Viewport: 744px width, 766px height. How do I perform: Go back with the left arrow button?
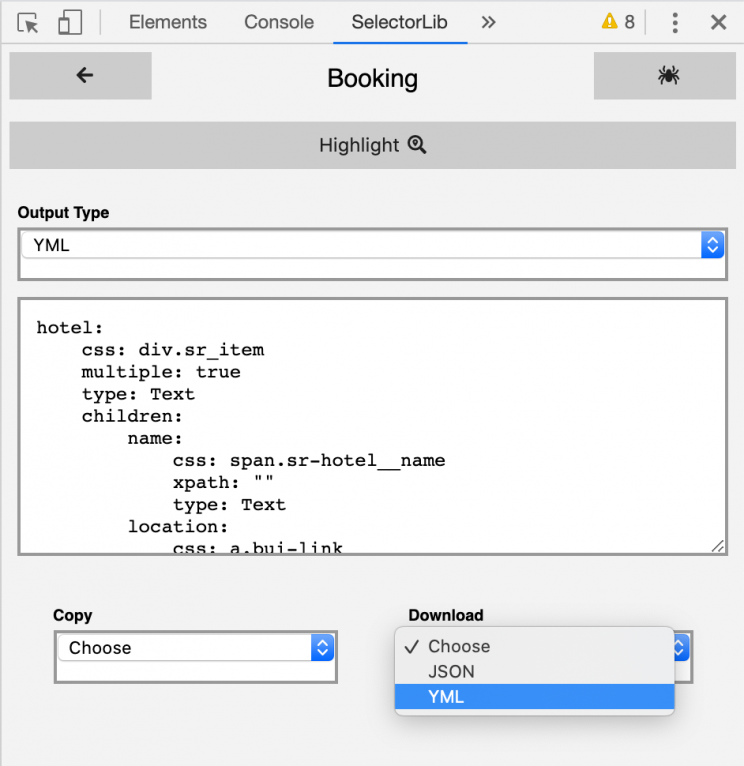(x=81, y=76)
